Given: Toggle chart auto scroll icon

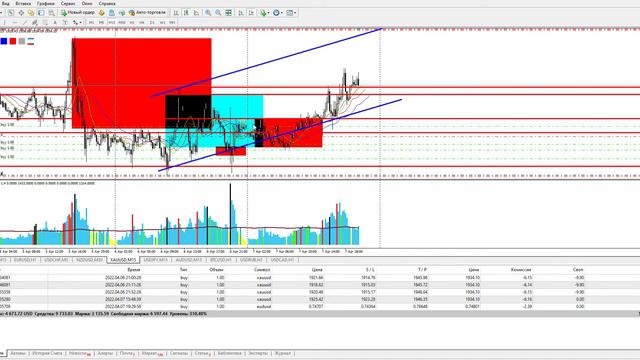Looking at the screenshot, I should click(241, 13).
